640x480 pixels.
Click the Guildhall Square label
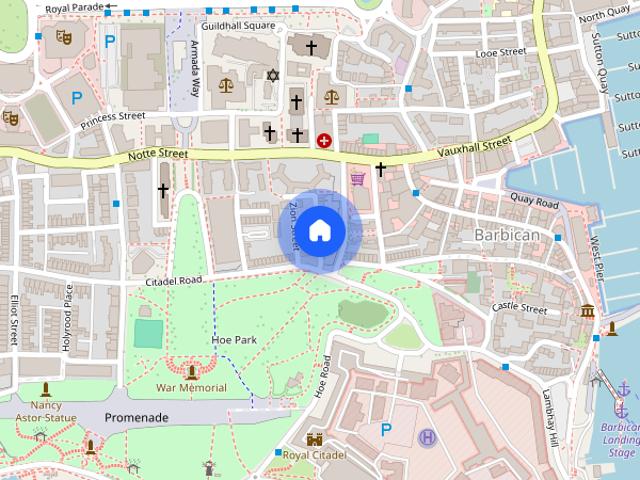point(239,26)
